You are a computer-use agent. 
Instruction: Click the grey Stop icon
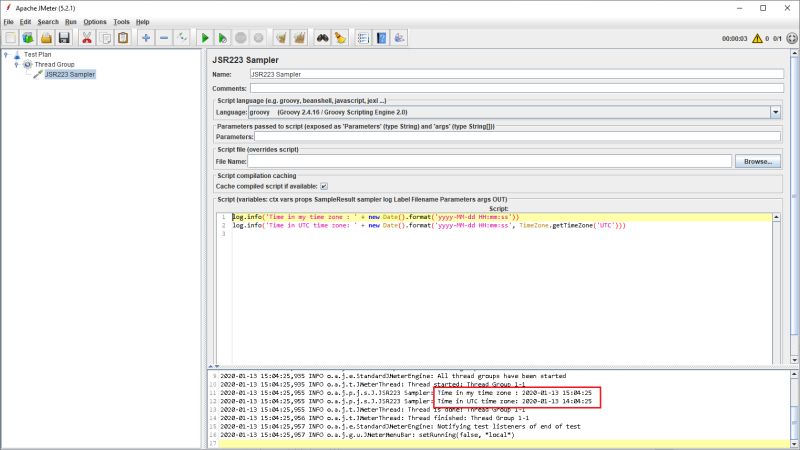coord(241,38)
